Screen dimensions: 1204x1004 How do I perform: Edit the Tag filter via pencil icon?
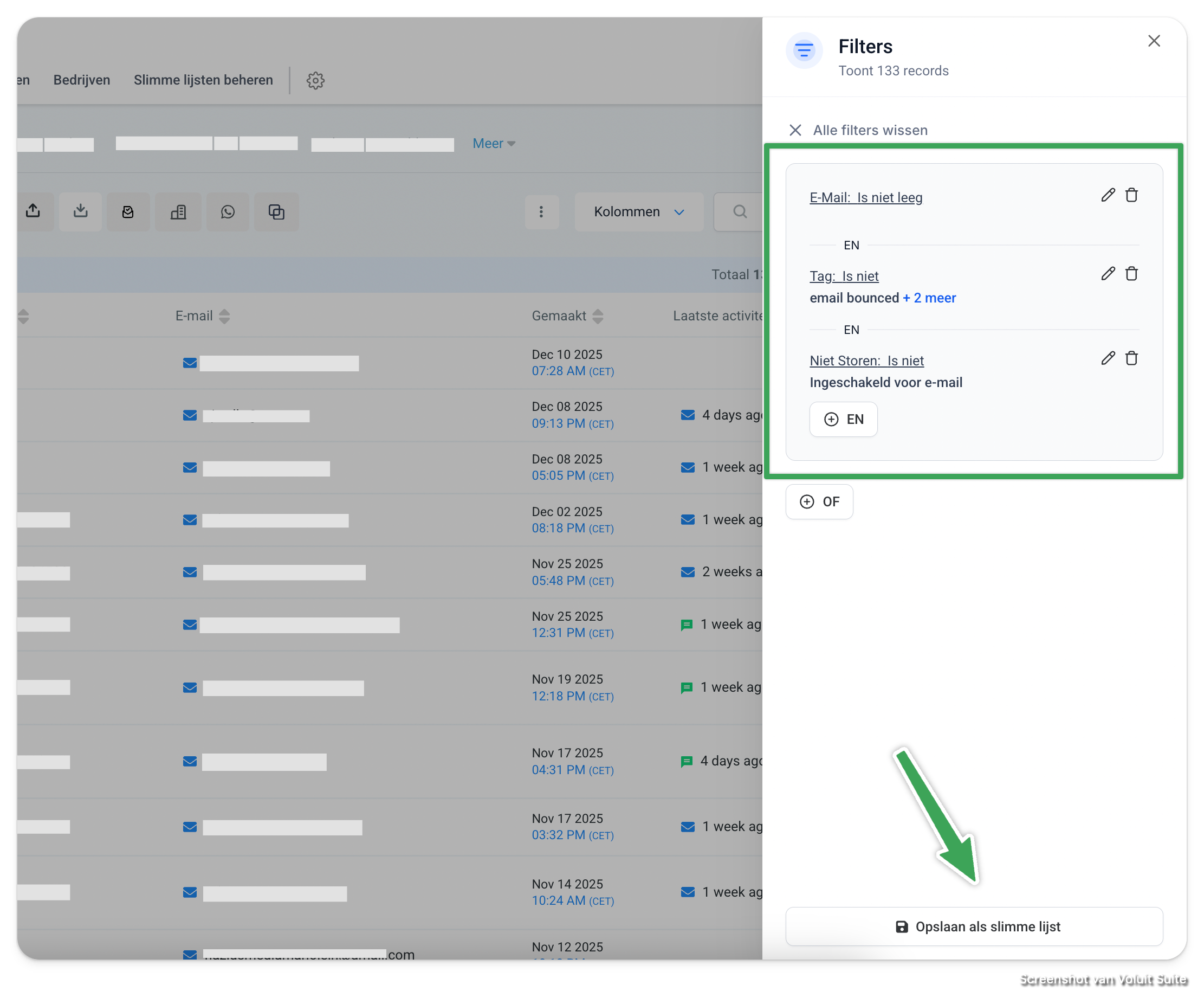pyautogui.click(x=1108, y=274)
